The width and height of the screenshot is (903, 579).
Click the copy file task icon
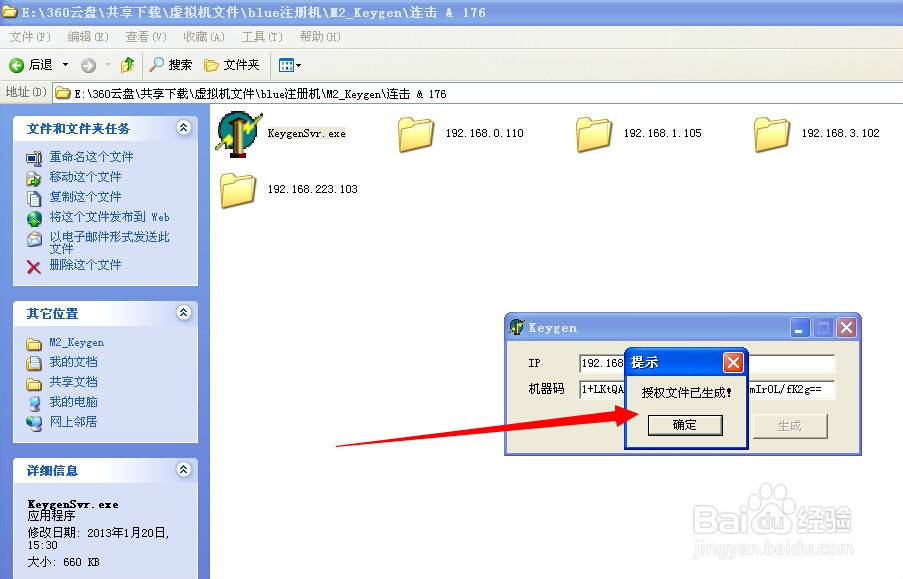34,198
